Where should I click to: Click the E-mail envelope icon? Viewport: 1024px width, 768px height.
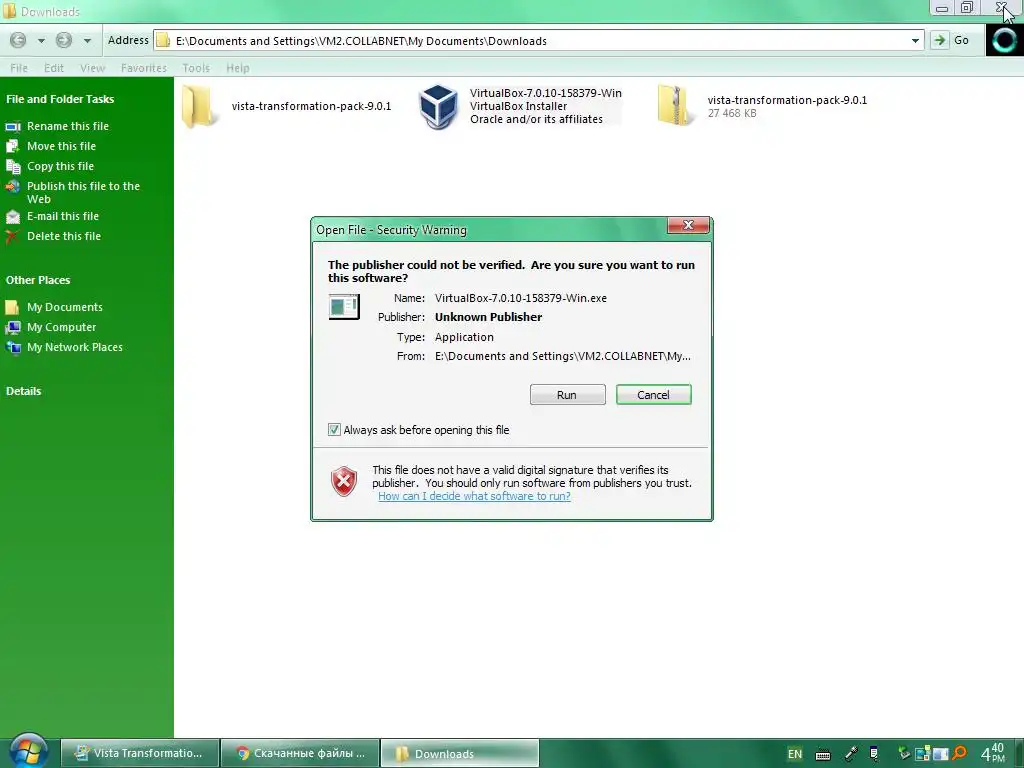[13, 217]
